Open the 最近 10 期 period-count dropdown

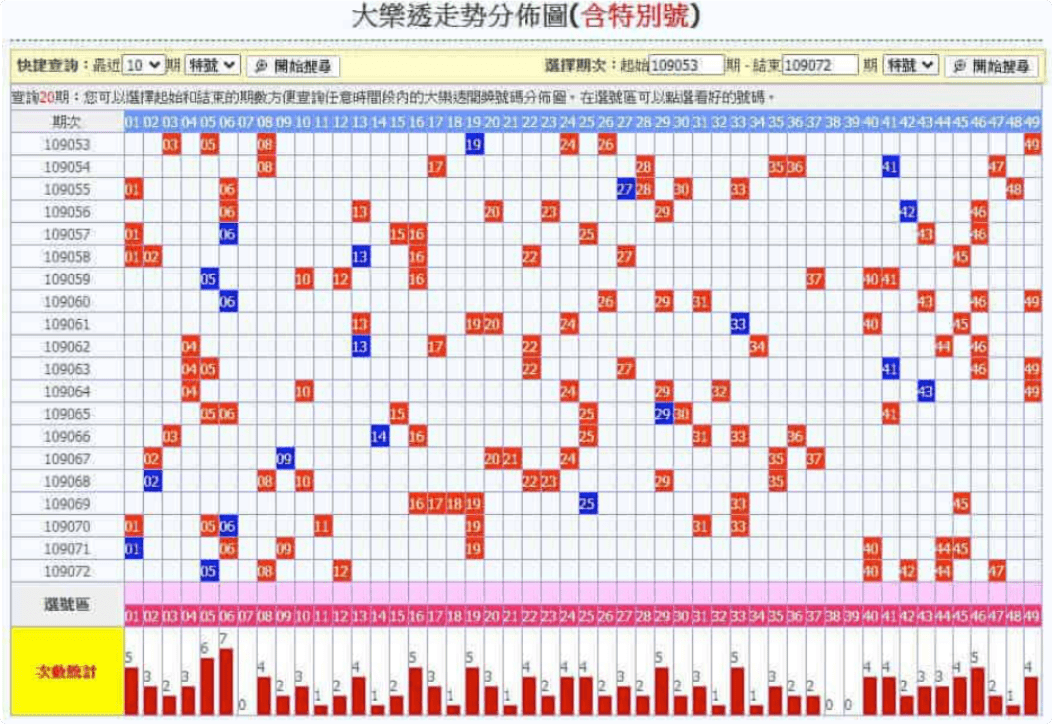[142, 65]
